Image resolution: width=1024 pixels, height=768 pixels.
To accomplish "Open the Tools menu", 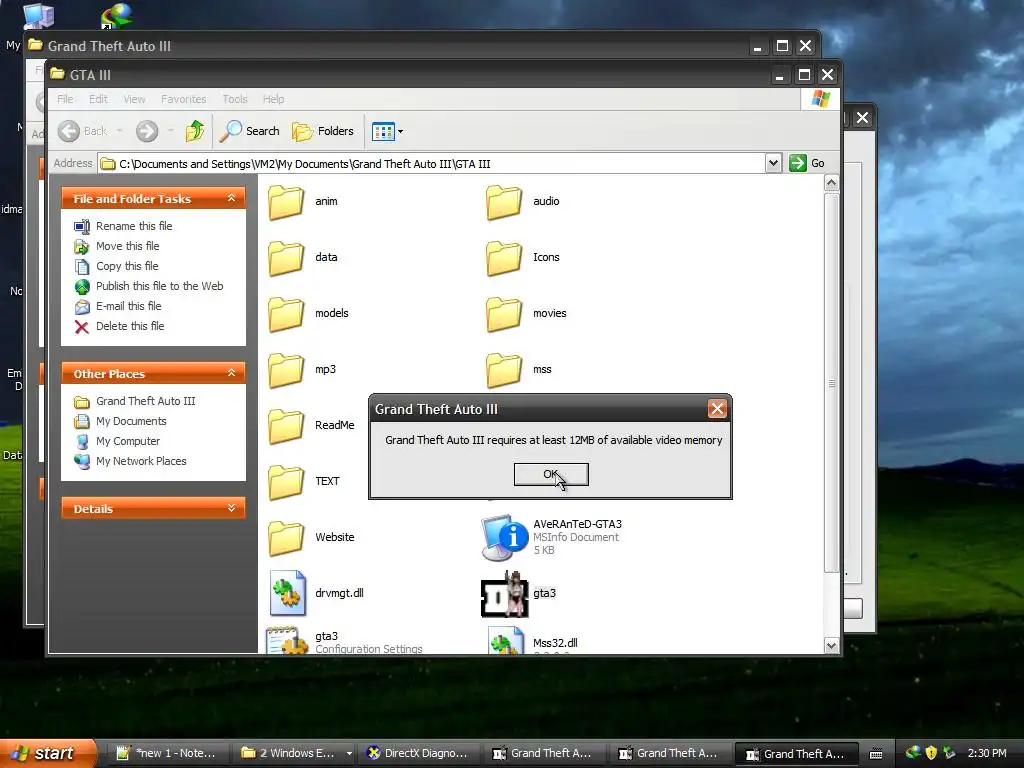I will point(234,99).
